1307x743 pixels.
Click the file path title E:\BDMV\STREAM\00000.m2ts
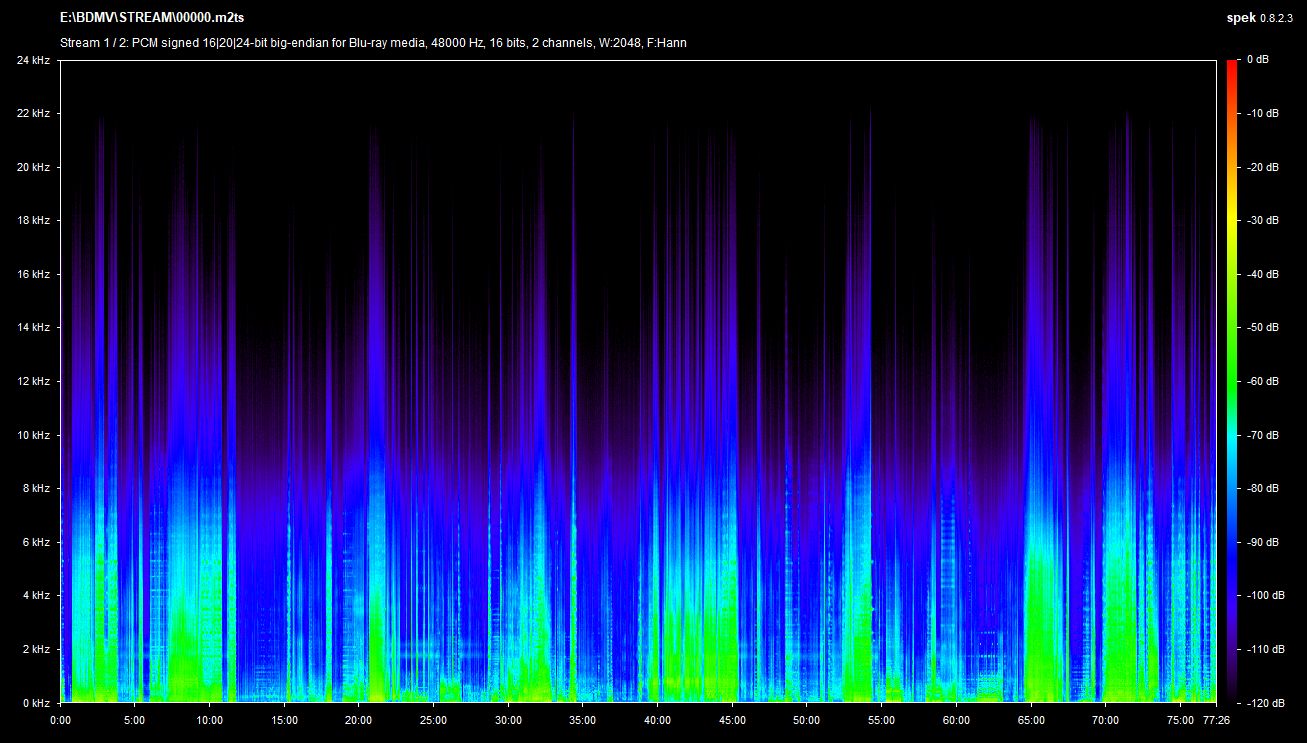(152, 18)
